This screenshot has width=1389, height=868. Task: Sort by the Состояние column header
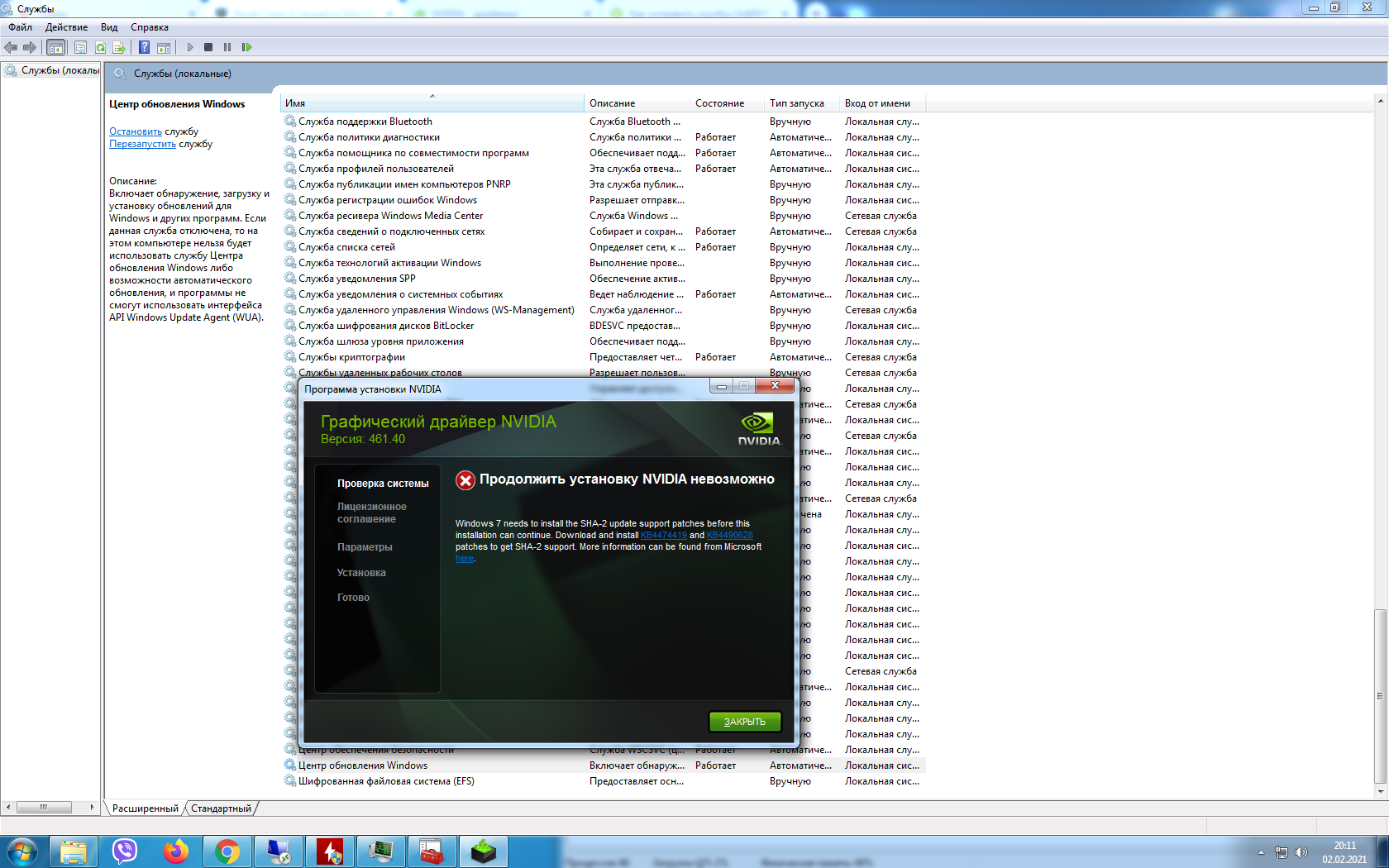(728, 103)
